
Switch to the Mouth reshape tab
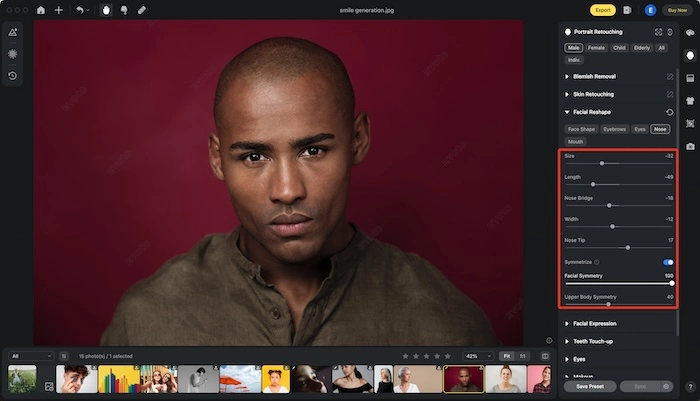click(575, 141)
